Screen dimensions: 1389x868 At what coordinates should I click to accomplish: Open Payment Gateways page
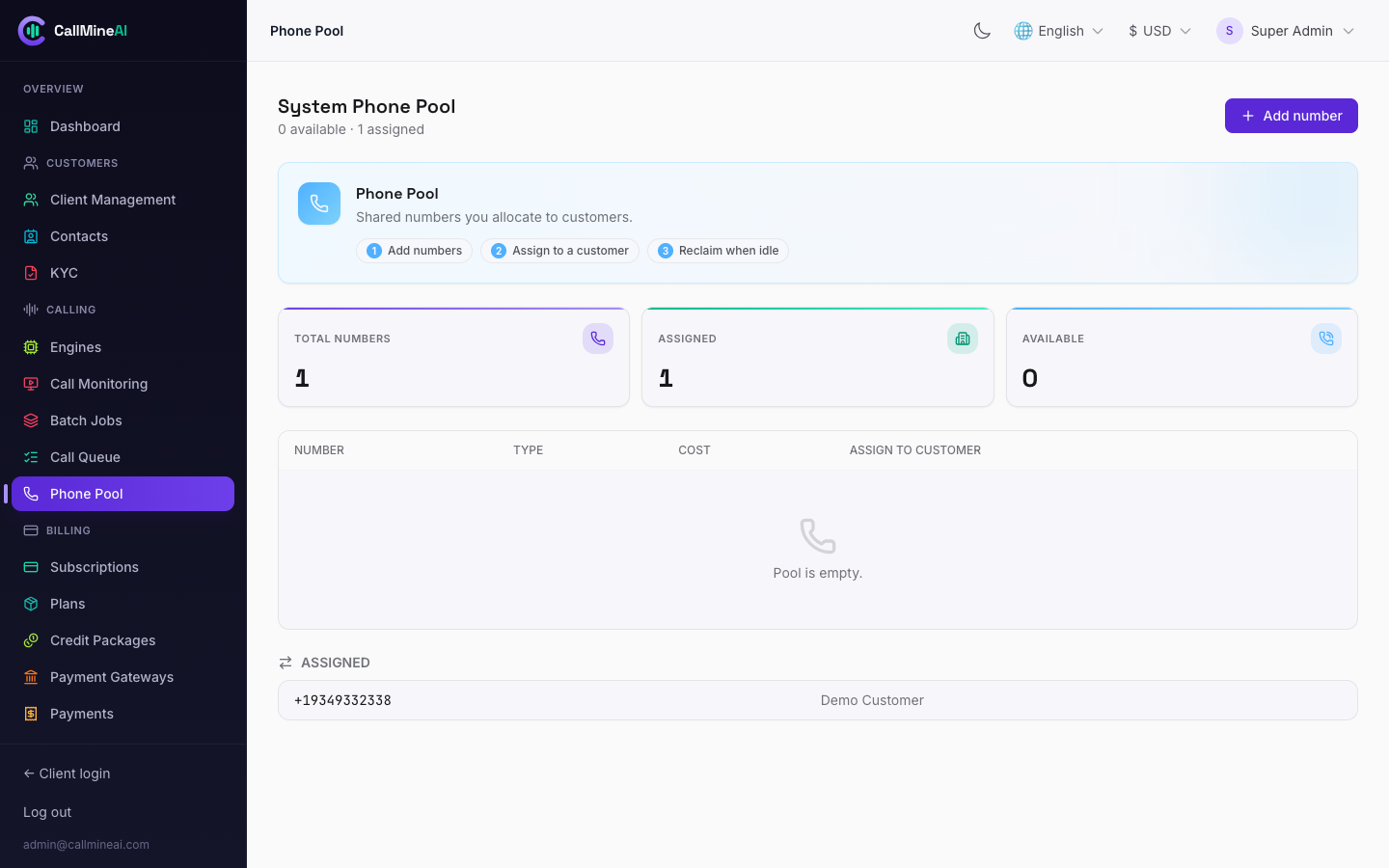[123, 677]
